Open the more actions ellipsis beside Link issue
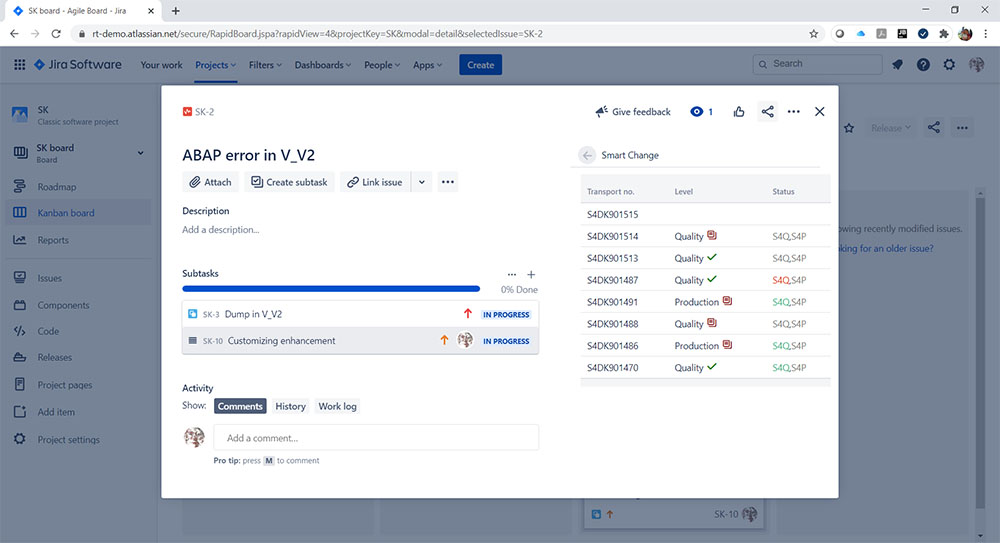Viewport: 1000px width, 543px height. point(448,182)
